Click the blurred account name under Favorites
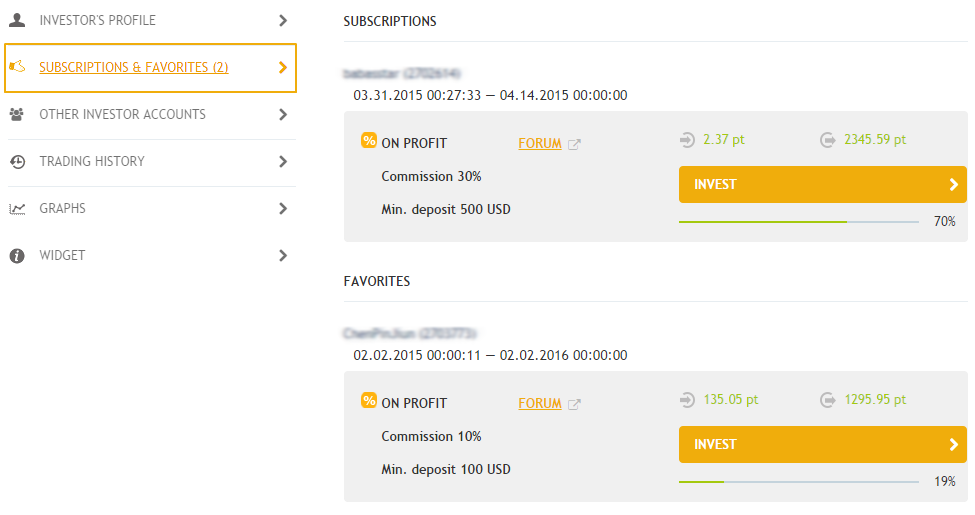 410,334
